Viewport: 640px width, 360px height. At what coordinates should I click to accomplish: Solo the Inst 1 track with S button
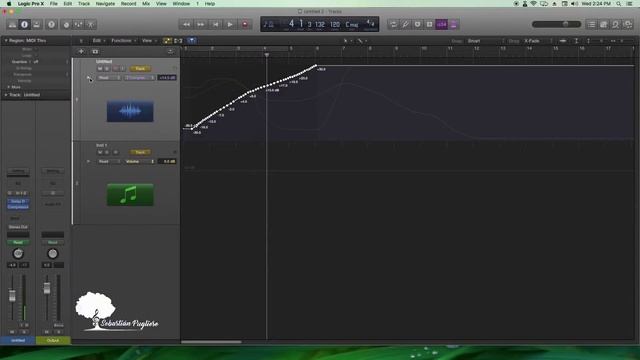click(107, 152)
